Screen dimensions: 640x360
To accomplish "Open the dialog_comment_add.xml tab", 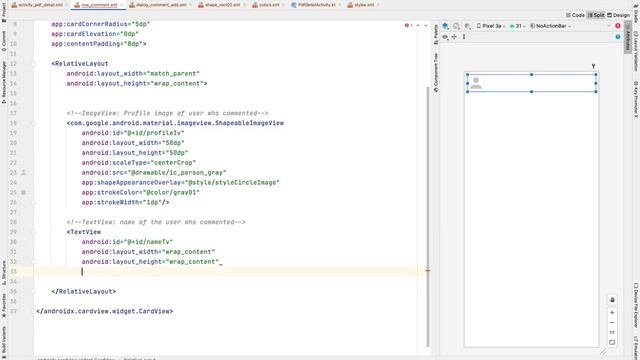I will coord(160,5).
